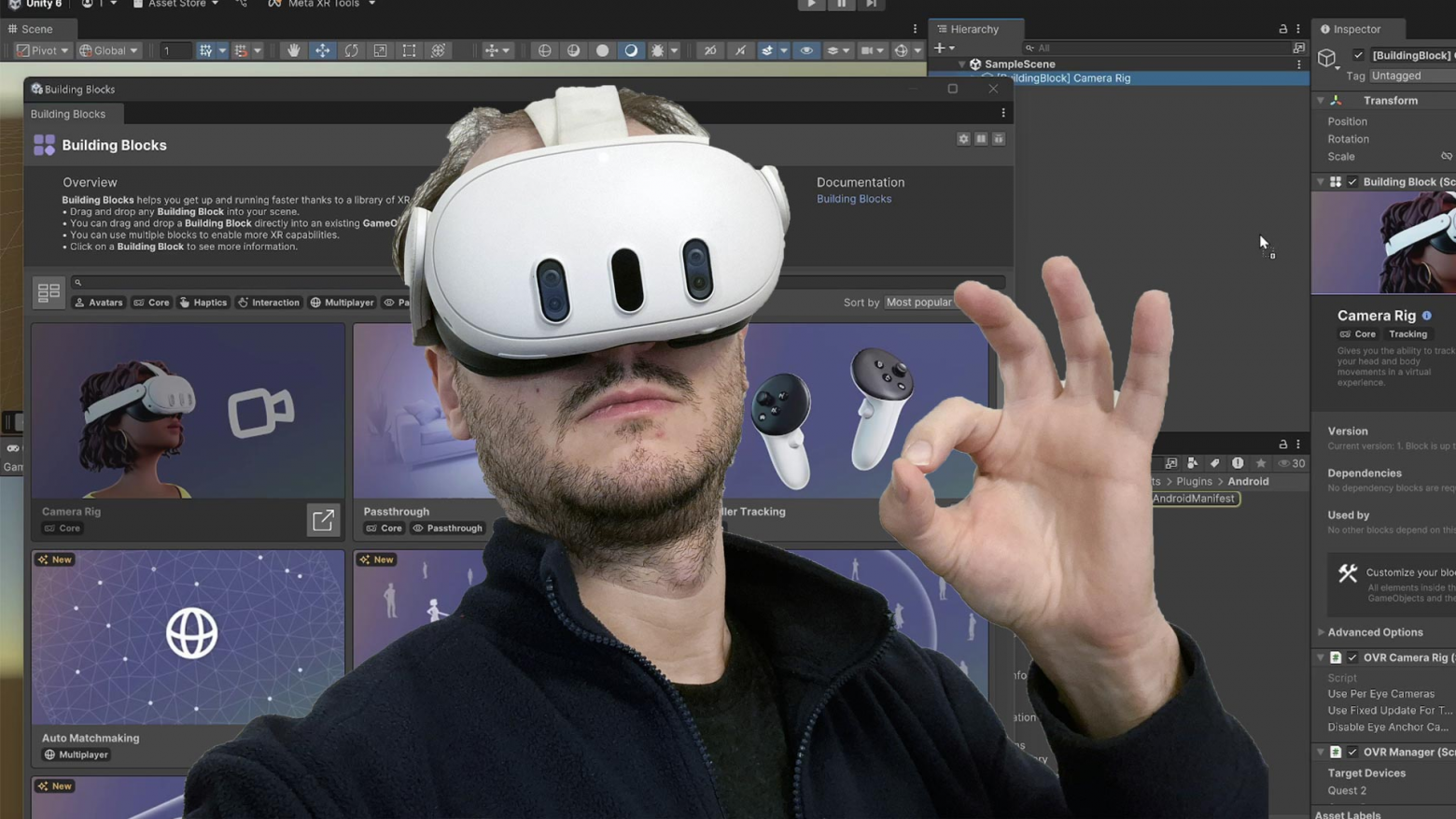Collapse the Transform component

1321,101
